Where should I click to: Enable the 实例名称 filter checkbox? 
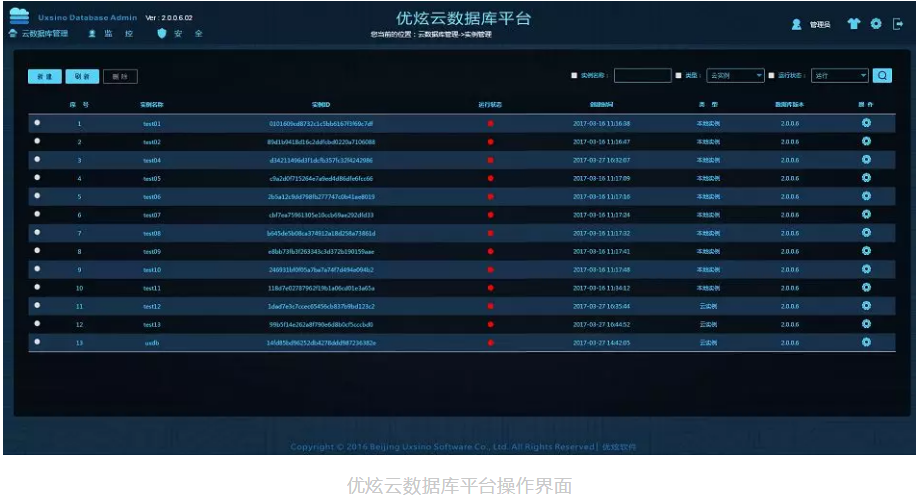[x=574, y=75]
